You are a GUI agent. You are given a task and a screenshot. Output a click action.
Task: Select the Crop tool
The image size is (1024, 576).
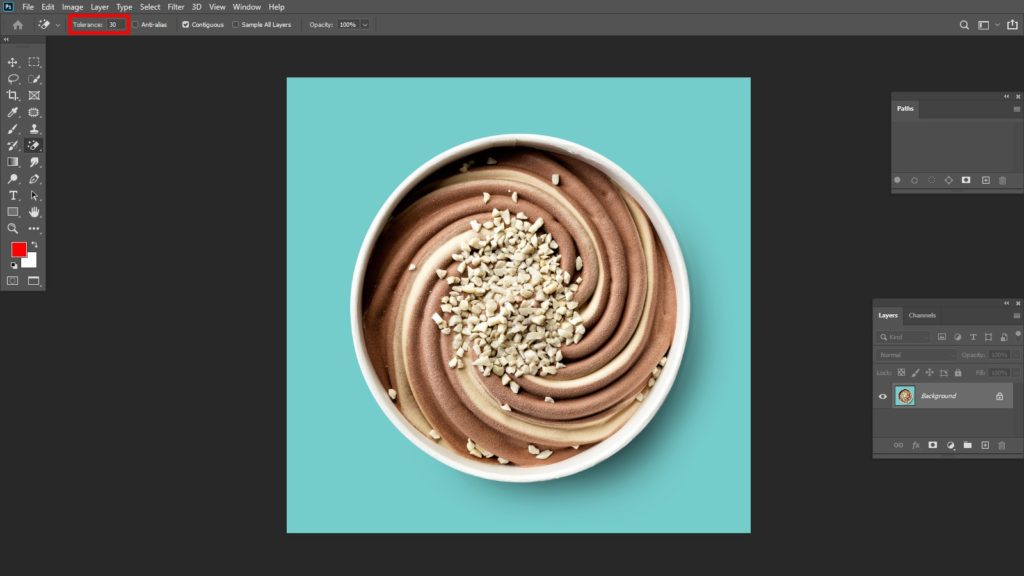pos(12,95)
